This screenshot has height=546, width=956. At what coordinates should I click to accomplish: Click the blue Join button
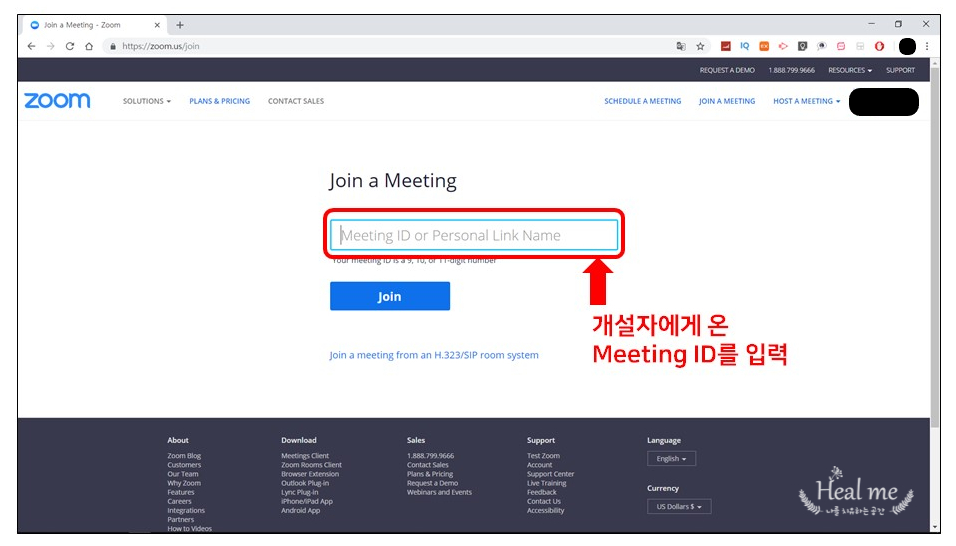click(x=390, y=296)
